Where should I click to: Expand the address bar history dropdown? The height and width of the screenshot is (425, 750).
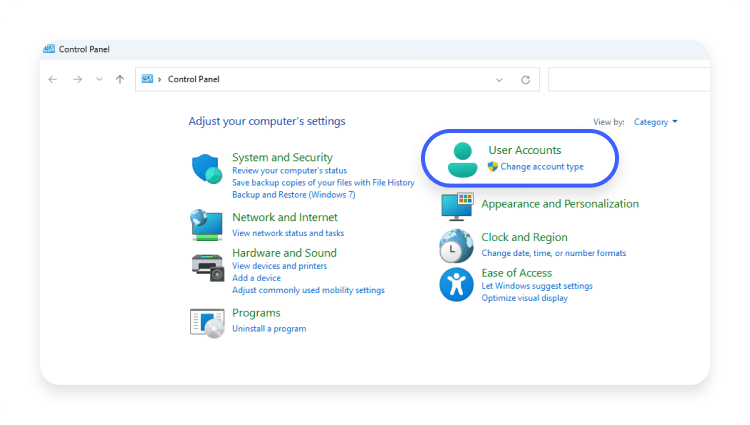499,80
